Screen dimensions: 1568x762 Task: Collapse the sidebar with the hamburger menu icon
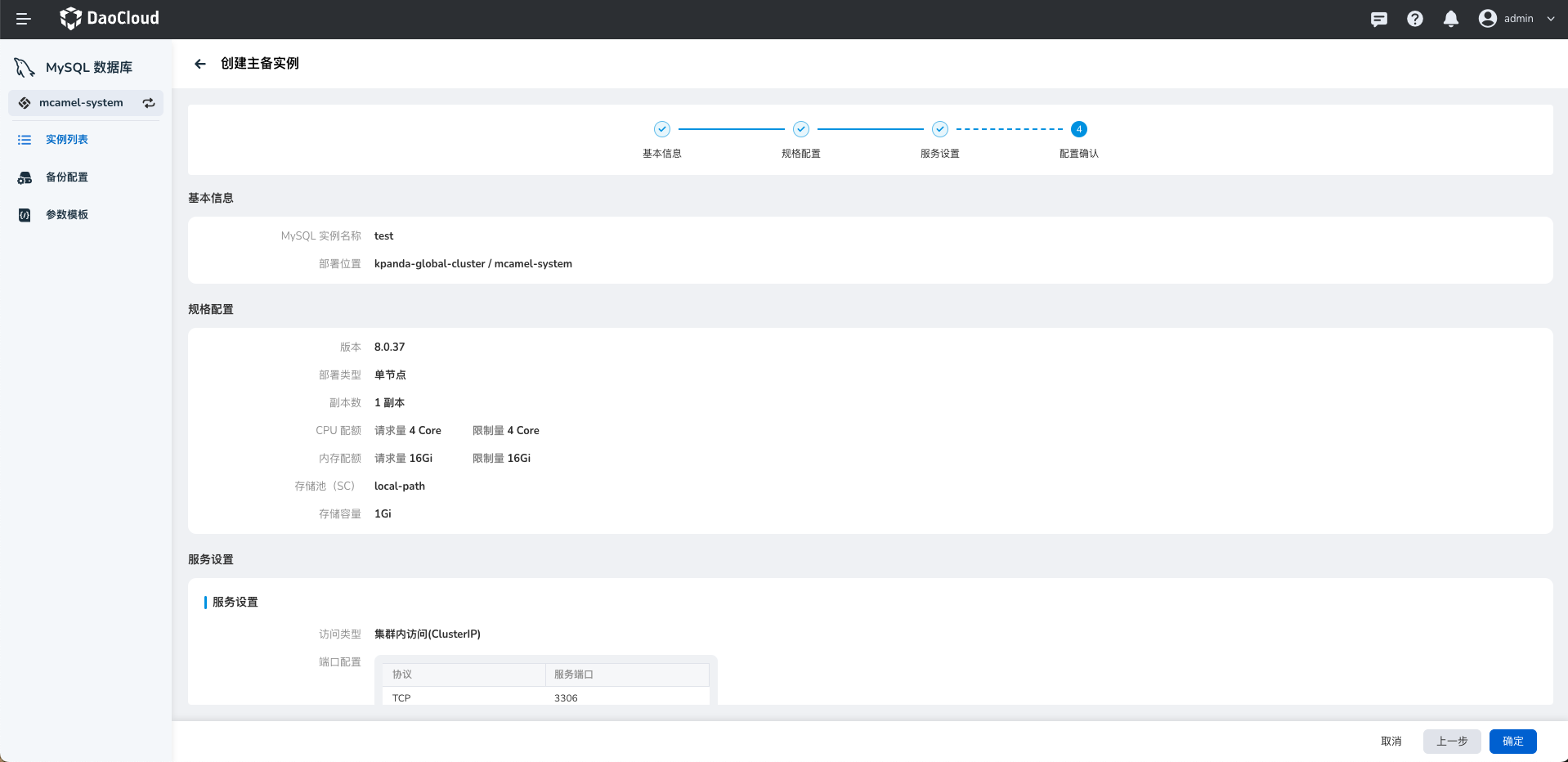click(23, 19)
